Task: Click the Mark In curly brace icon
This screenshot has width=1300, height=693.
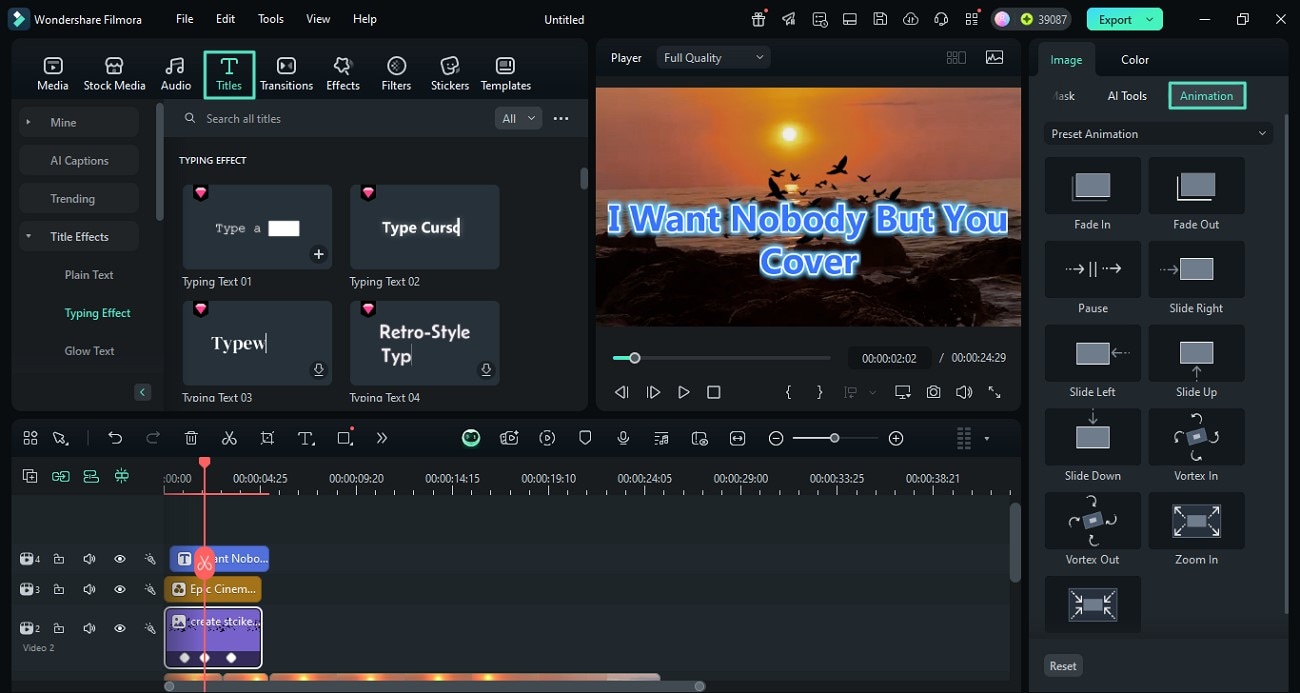Action: [x=788, y=392]
